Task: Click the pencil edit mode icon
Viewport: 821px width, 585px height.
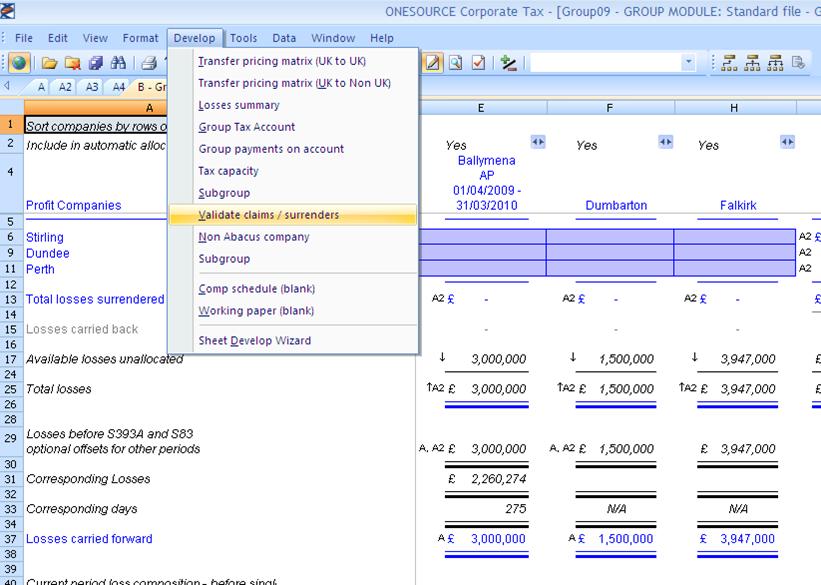Action: 433,63
